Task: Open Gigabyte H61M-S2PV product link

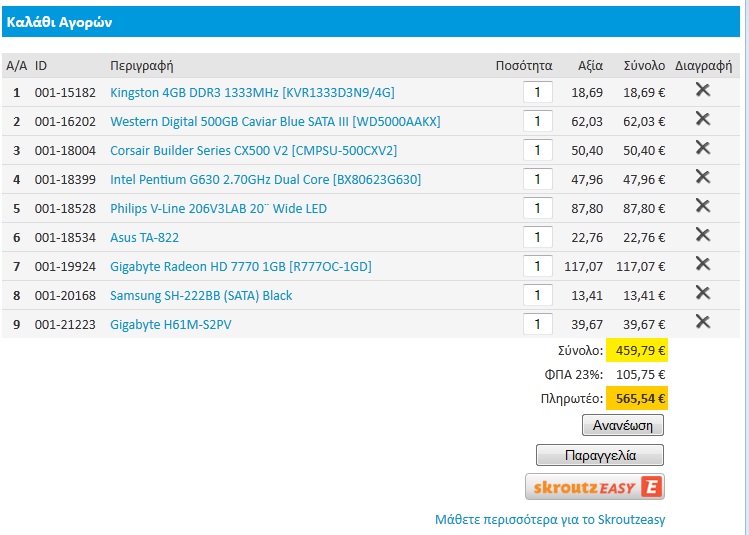Action: coord(171,325)
